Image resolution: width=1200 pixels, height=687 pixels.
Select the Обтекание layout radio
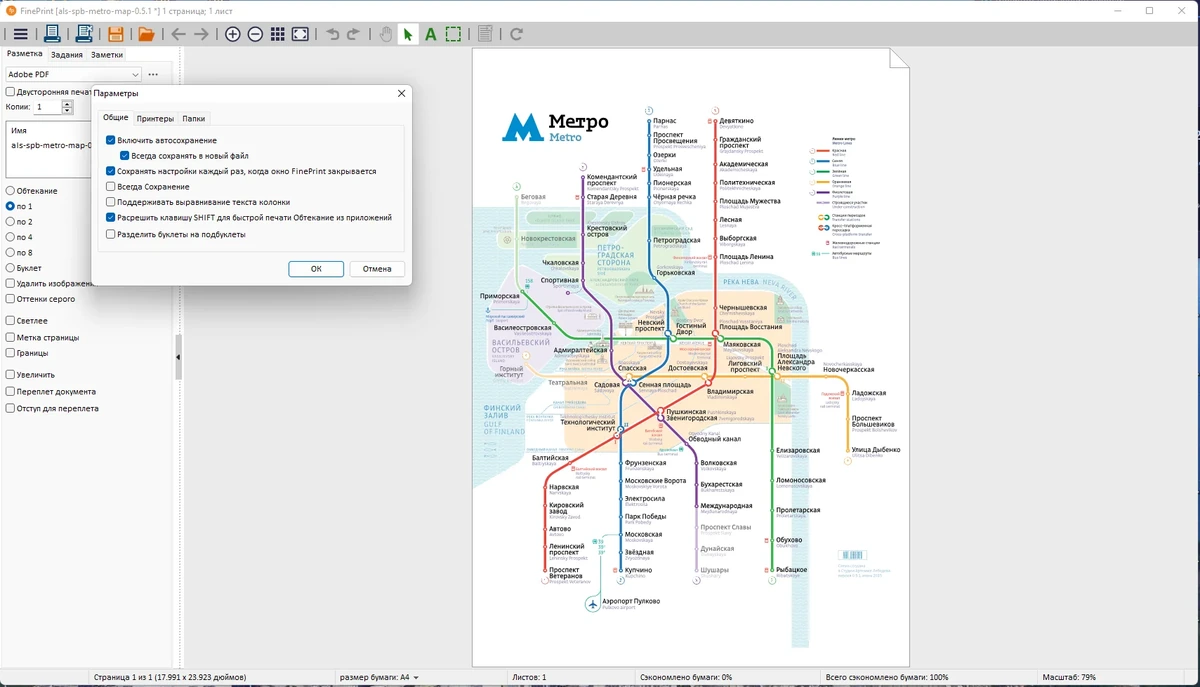(x=10, y=191)
